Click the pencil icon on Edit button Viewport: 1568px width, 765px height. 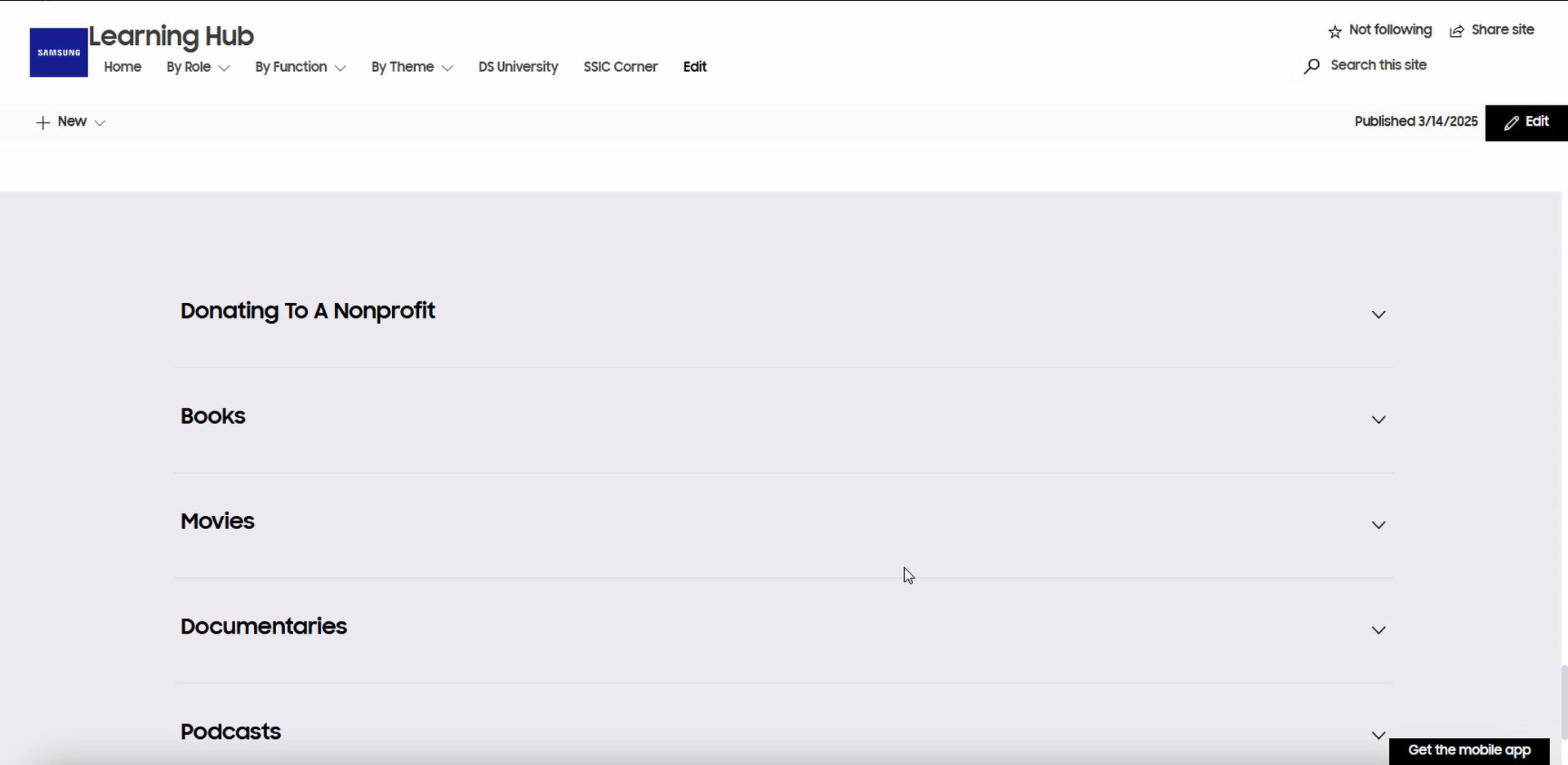[x=1512, y=122]
